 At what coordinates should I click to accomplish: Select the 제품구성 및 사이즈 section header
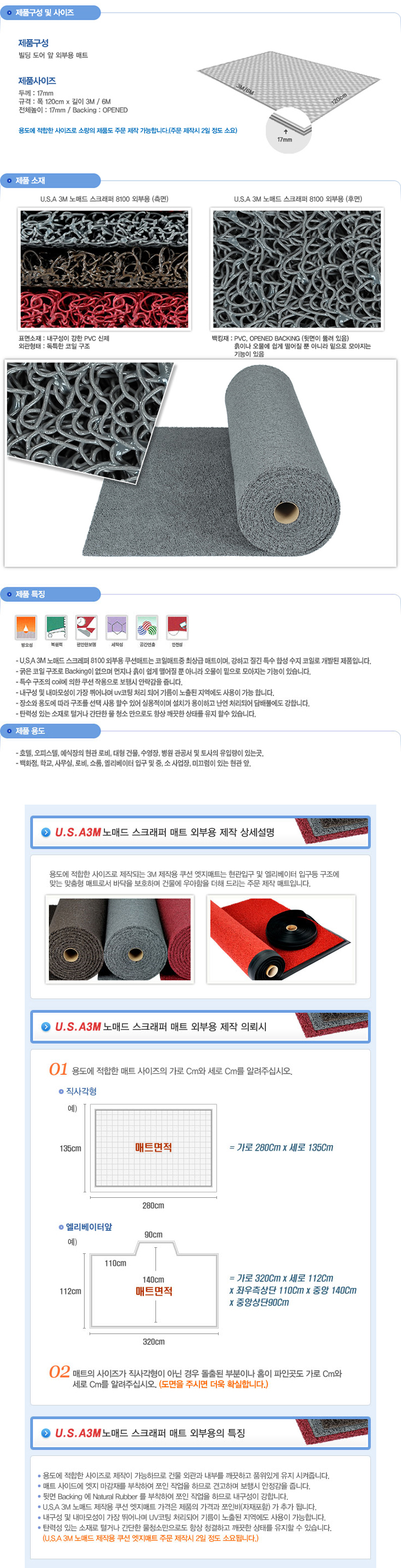click(51, 12)
